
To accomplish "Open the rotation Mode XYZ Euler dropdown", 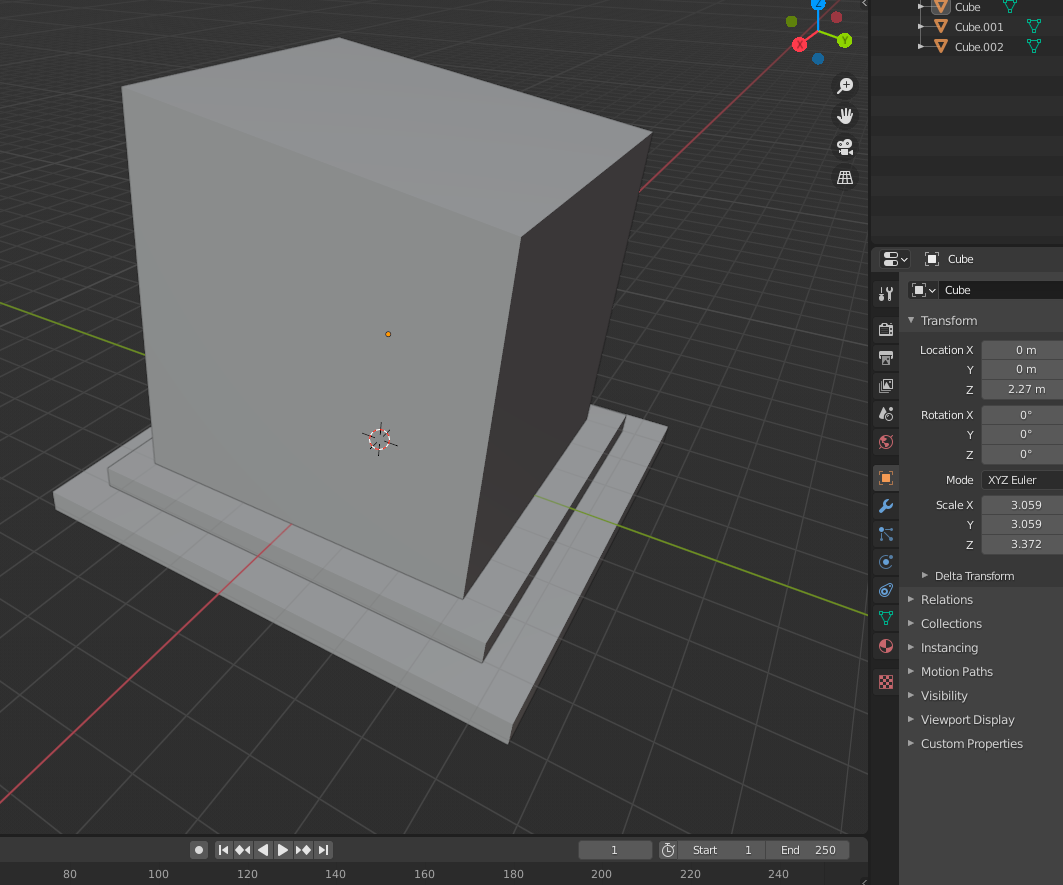I will (1022, 480).
